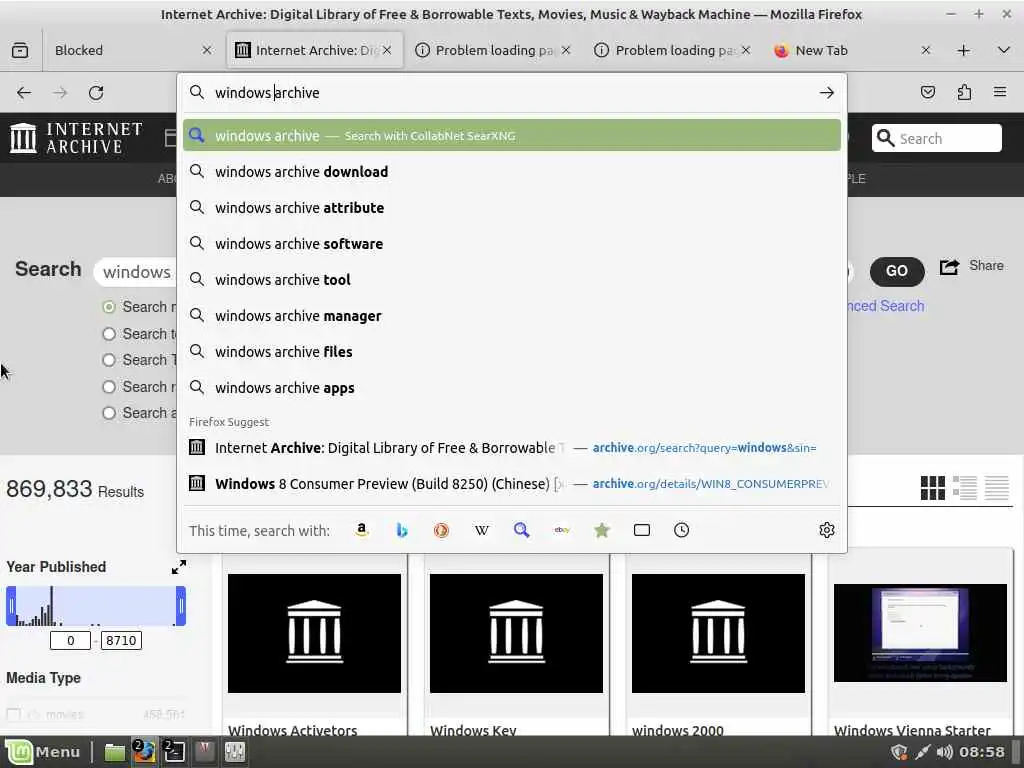Switch to extended list view

(x=965, y=487)
